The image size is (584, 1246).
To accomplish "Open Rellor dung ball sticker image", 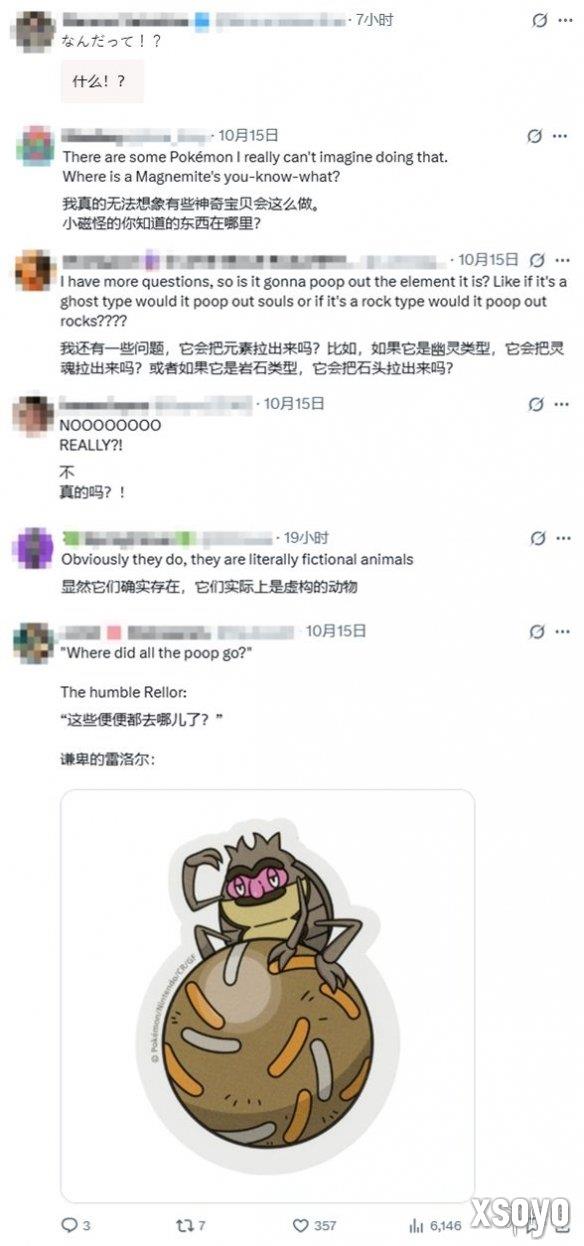I will click(x=267, y=995).
